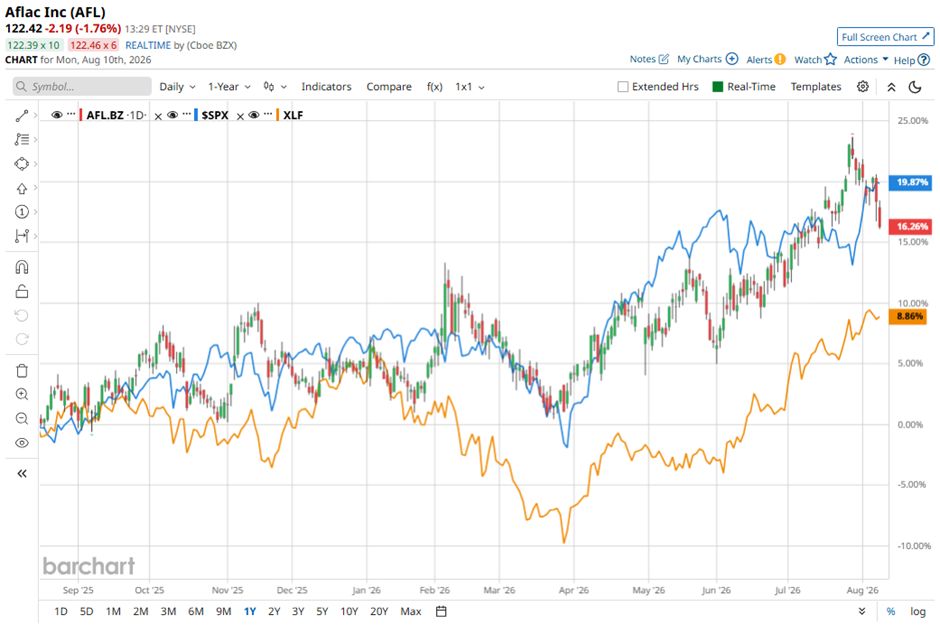
Task: Select the trend line drawing tool
Action: (22, 116)
